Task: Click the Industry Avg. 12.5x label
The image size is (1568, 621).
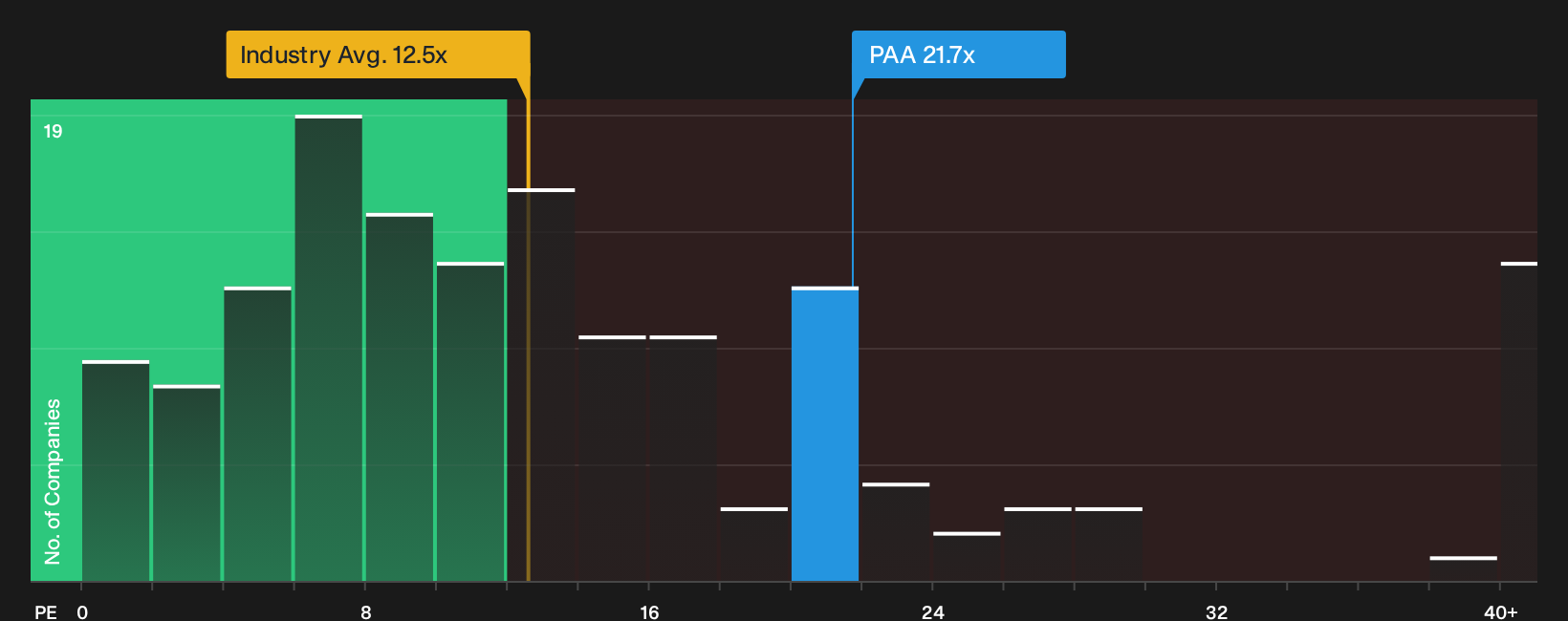Action: point(378,54)
